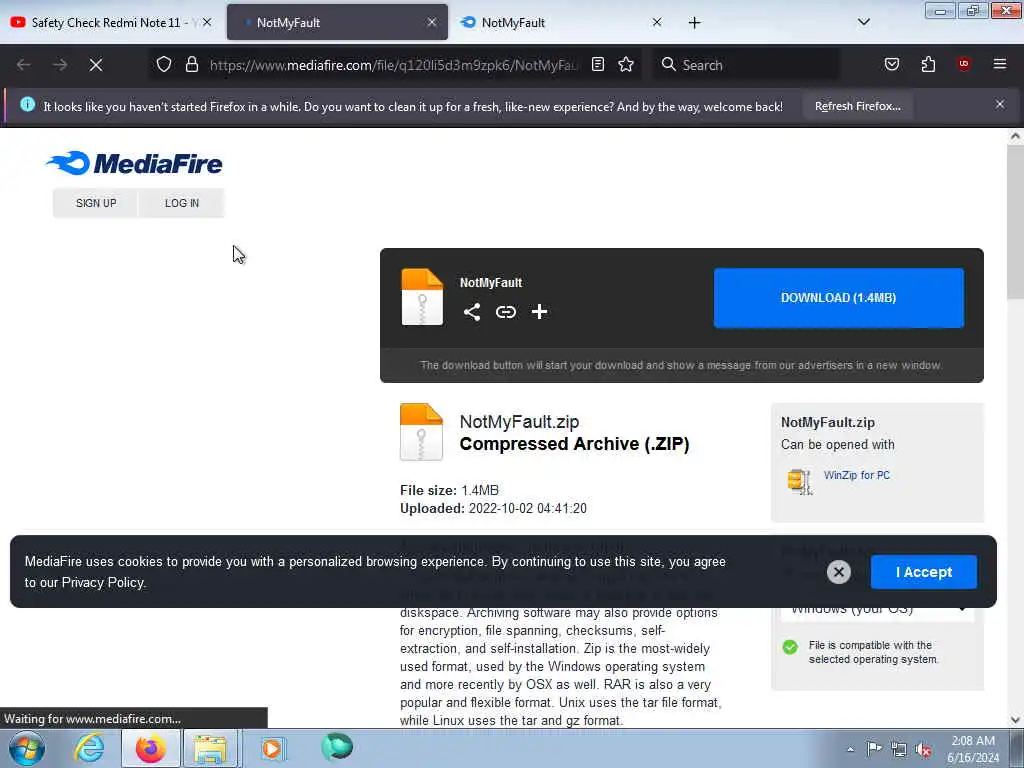The image size is (1024, 768).
Task: Close the YouTube Safety Check tab
Action: (x=206, y=22)
